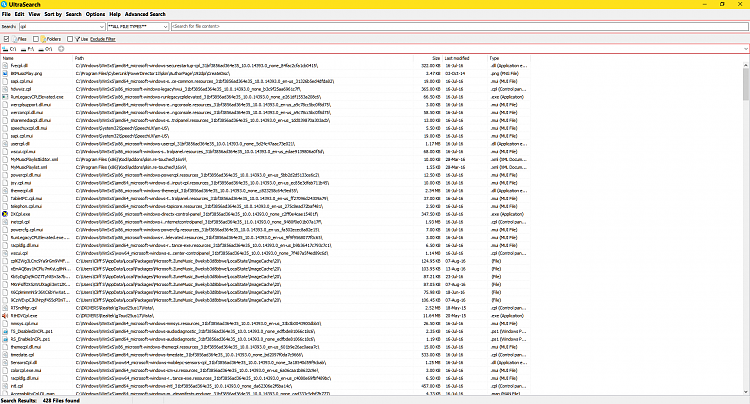Image resolution: width=750 pixels, height=404 pixels.
Task: Select the mmsys.cpl.mui file name
Action: (x=24, y=324)
